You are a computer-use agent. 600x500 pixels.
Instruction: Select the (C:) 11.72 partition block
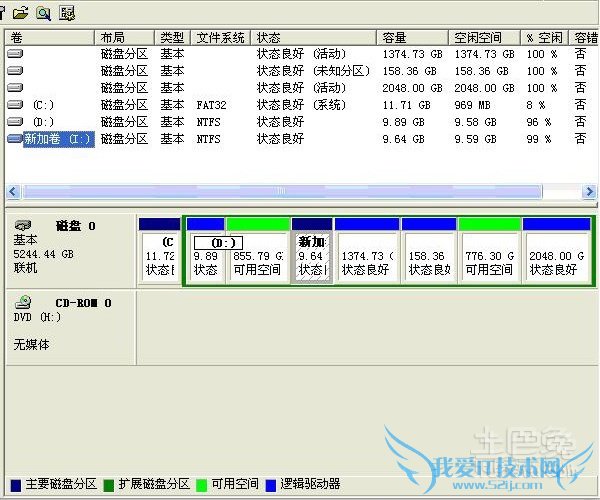160,251
